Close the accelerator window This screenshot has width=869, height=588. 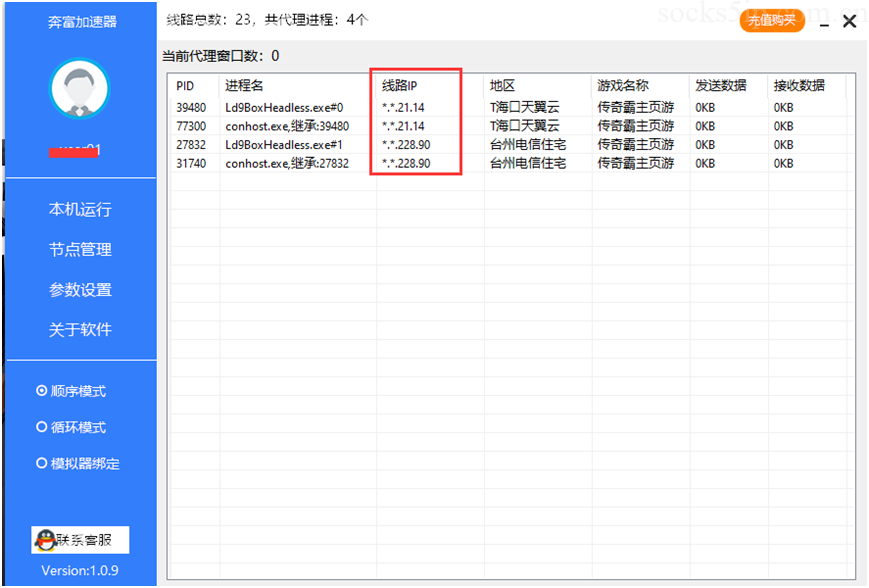click(x=849, y=21)
